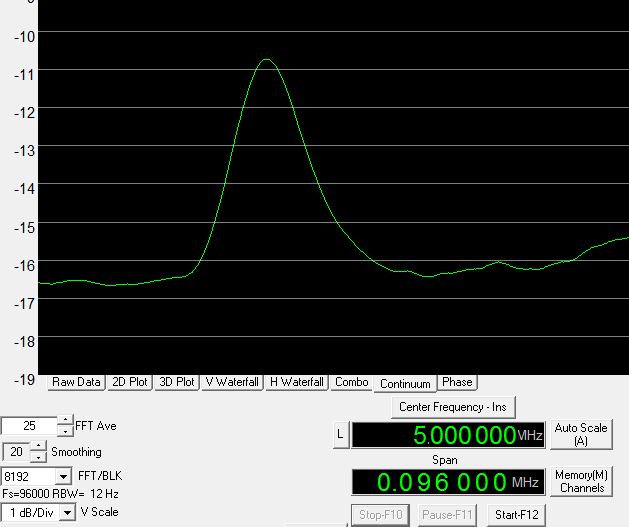Expand the FFT/BLK size dropdown
Viewport: 629px width, 527px height.
(x=63, y=477)
